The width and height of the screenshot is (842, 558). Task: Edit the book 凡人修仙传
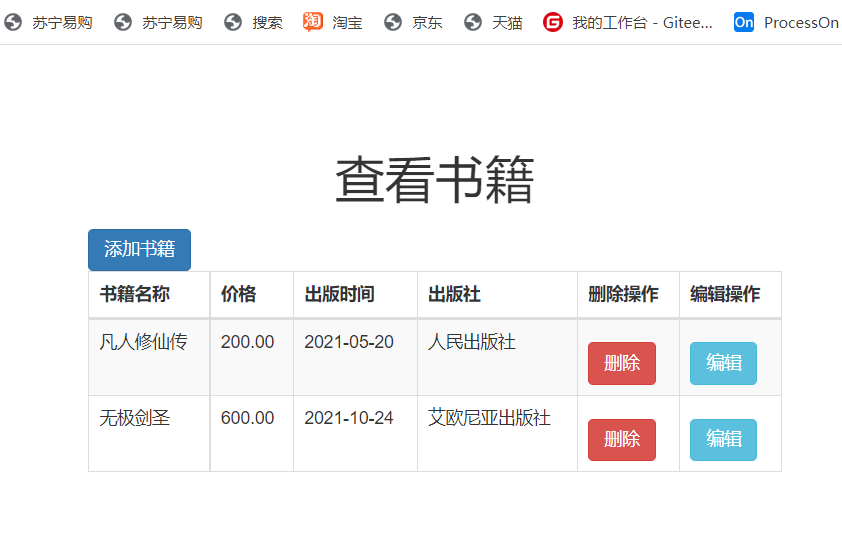(723, 363)
